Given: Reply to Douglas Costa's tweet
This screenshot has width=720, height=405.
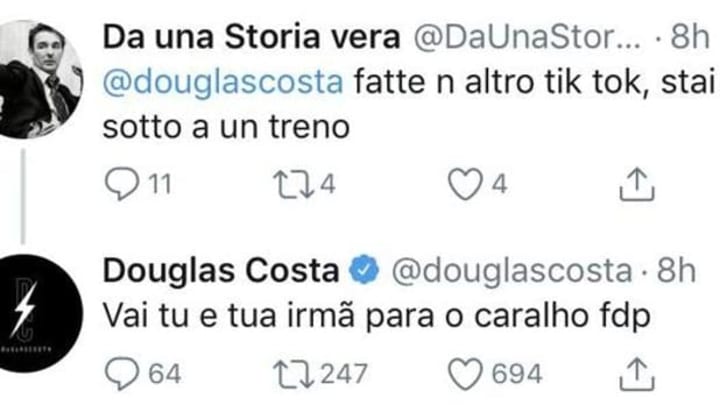Looking at the screenshot, I should coord(122,374).
